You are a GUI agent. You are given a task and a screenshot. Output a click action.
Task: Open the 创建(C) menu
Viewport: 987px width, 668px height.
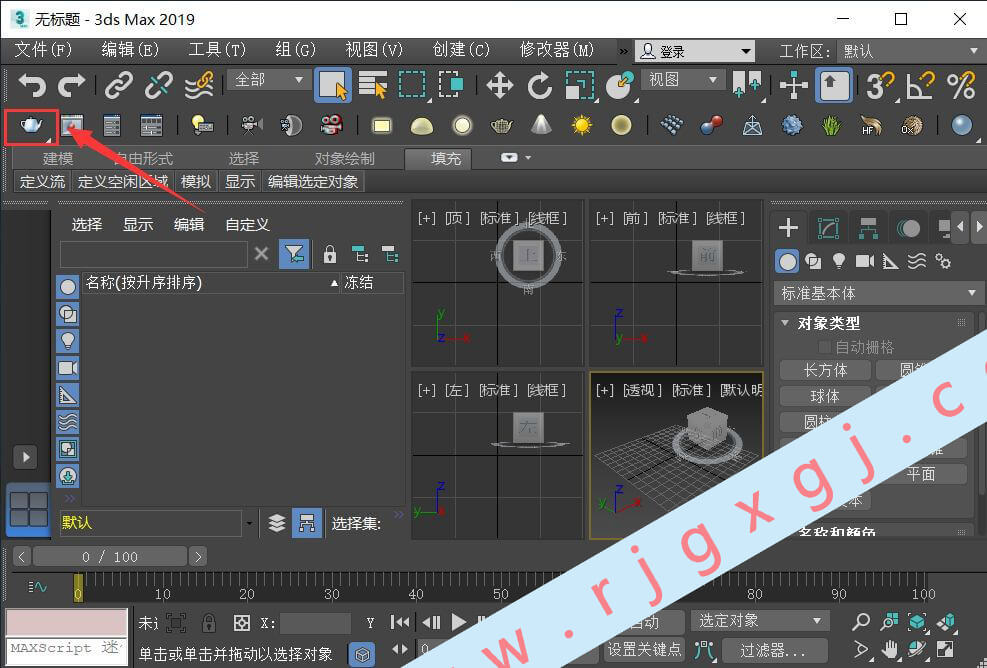pos(461,50)
